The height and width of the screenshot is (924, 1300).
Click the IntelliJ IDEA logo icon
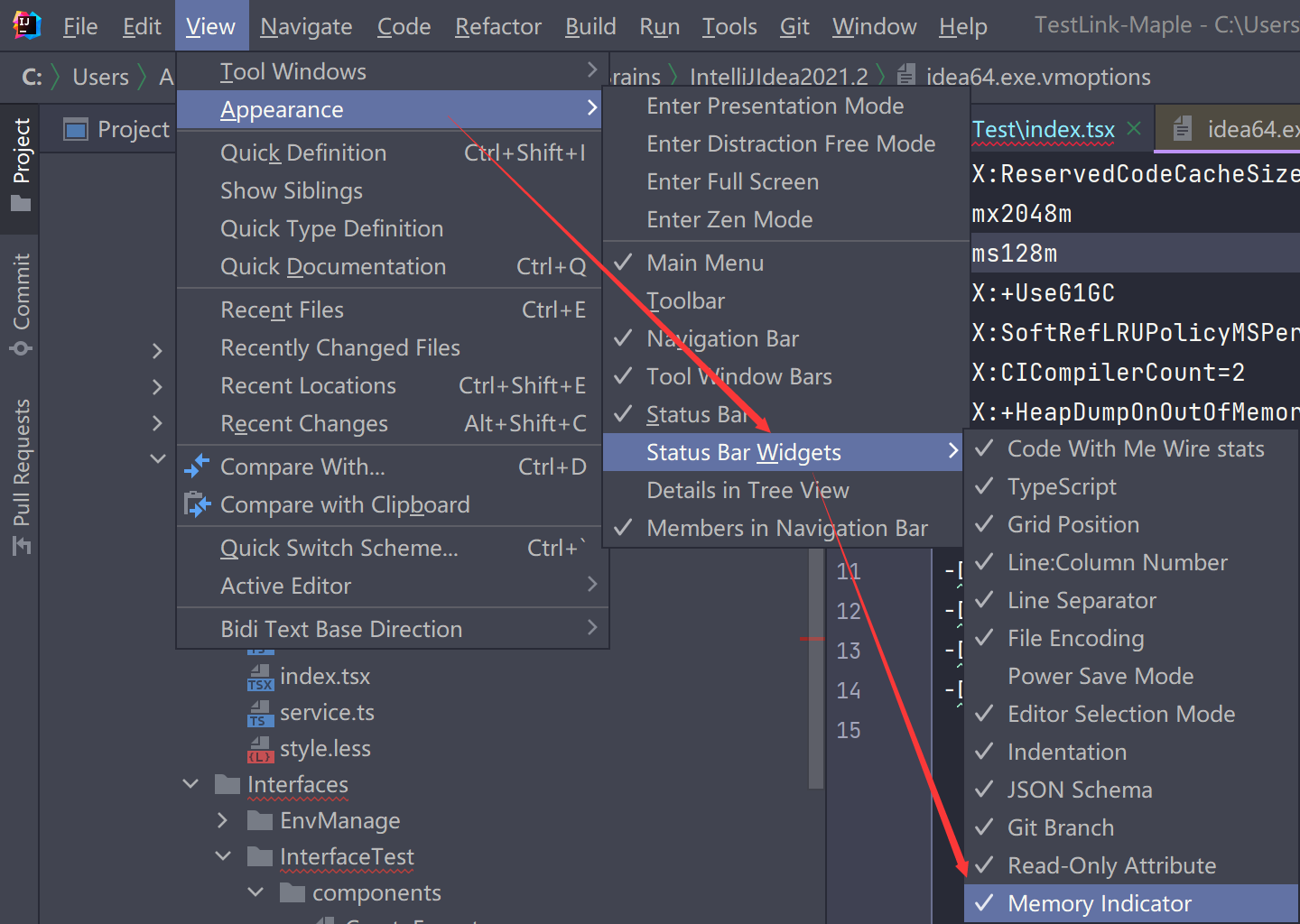[x=26, y=25]
